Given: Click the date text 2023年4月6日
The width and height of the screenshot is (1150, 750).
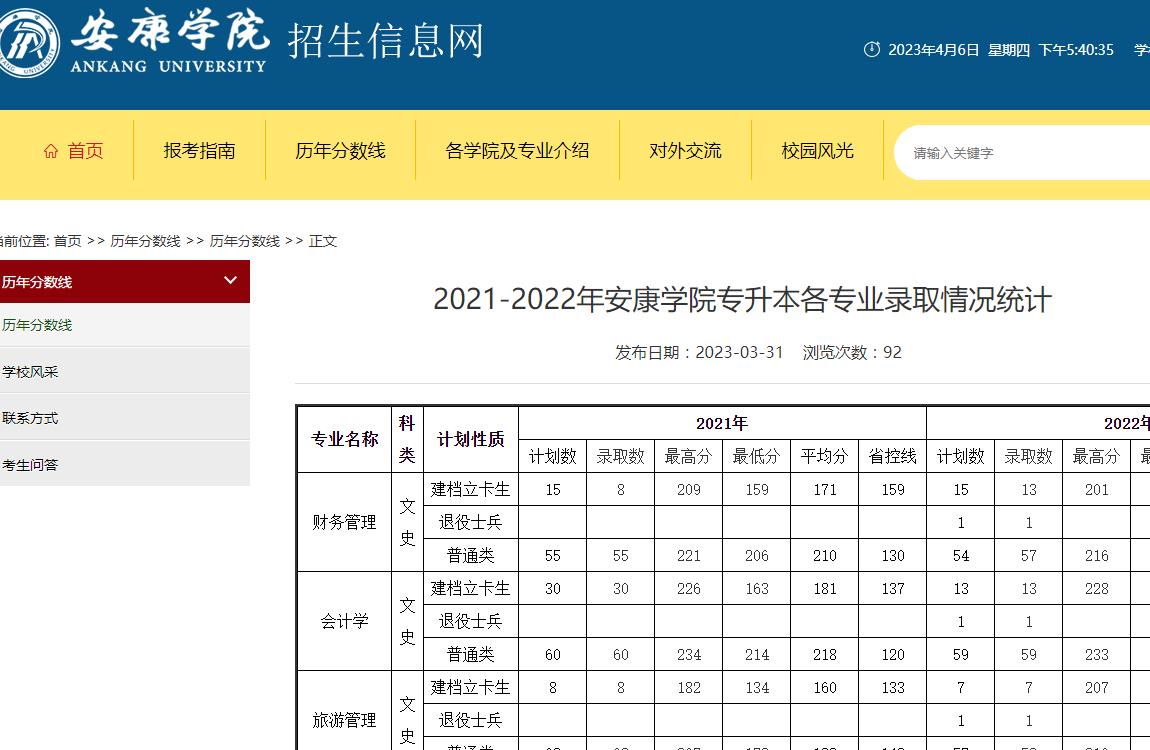Looking at the screenshot, I should coord(934,50).
